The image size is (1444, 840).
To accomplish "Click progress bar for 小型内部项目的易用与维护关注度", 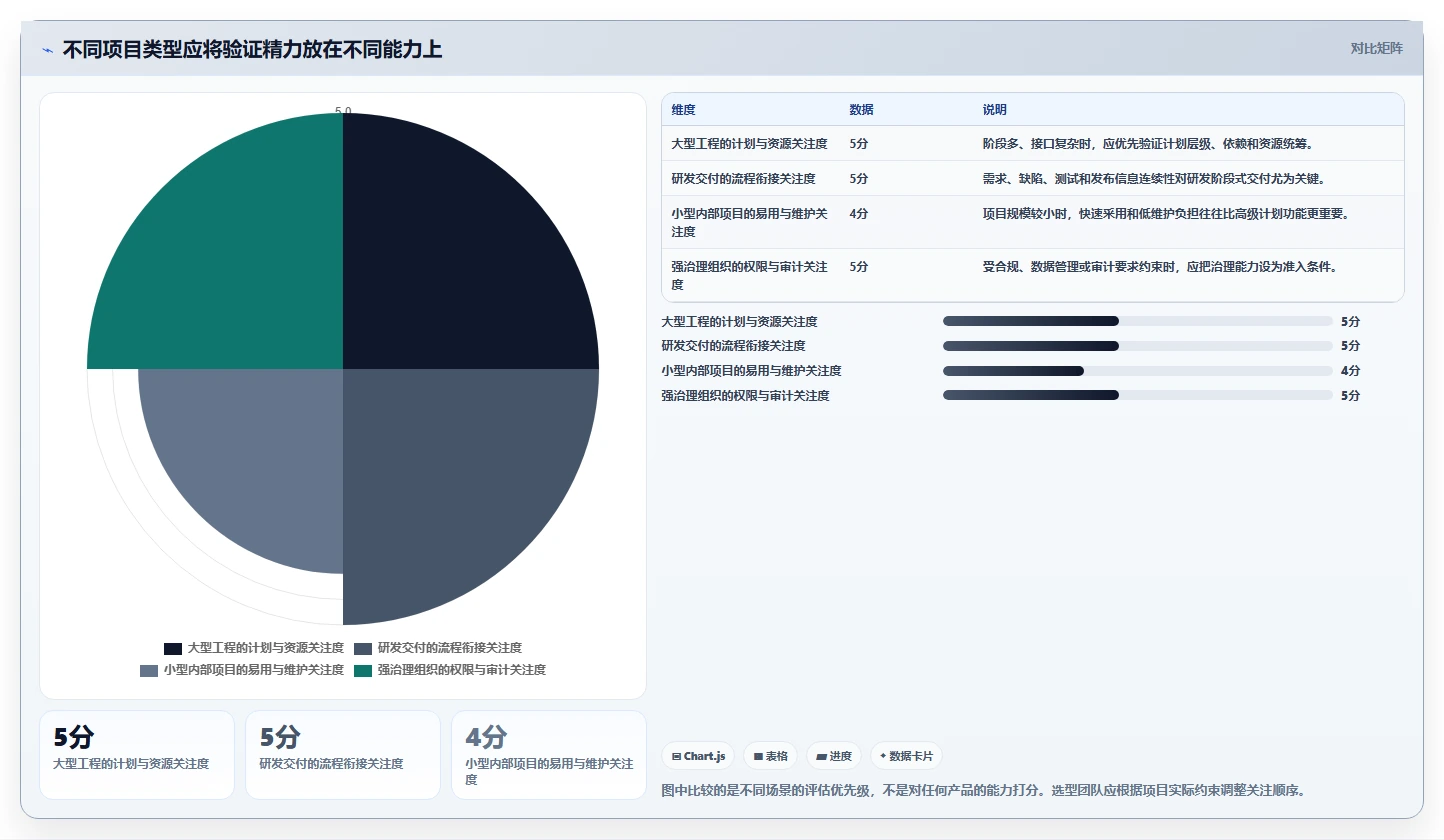I will (1138, 371).
